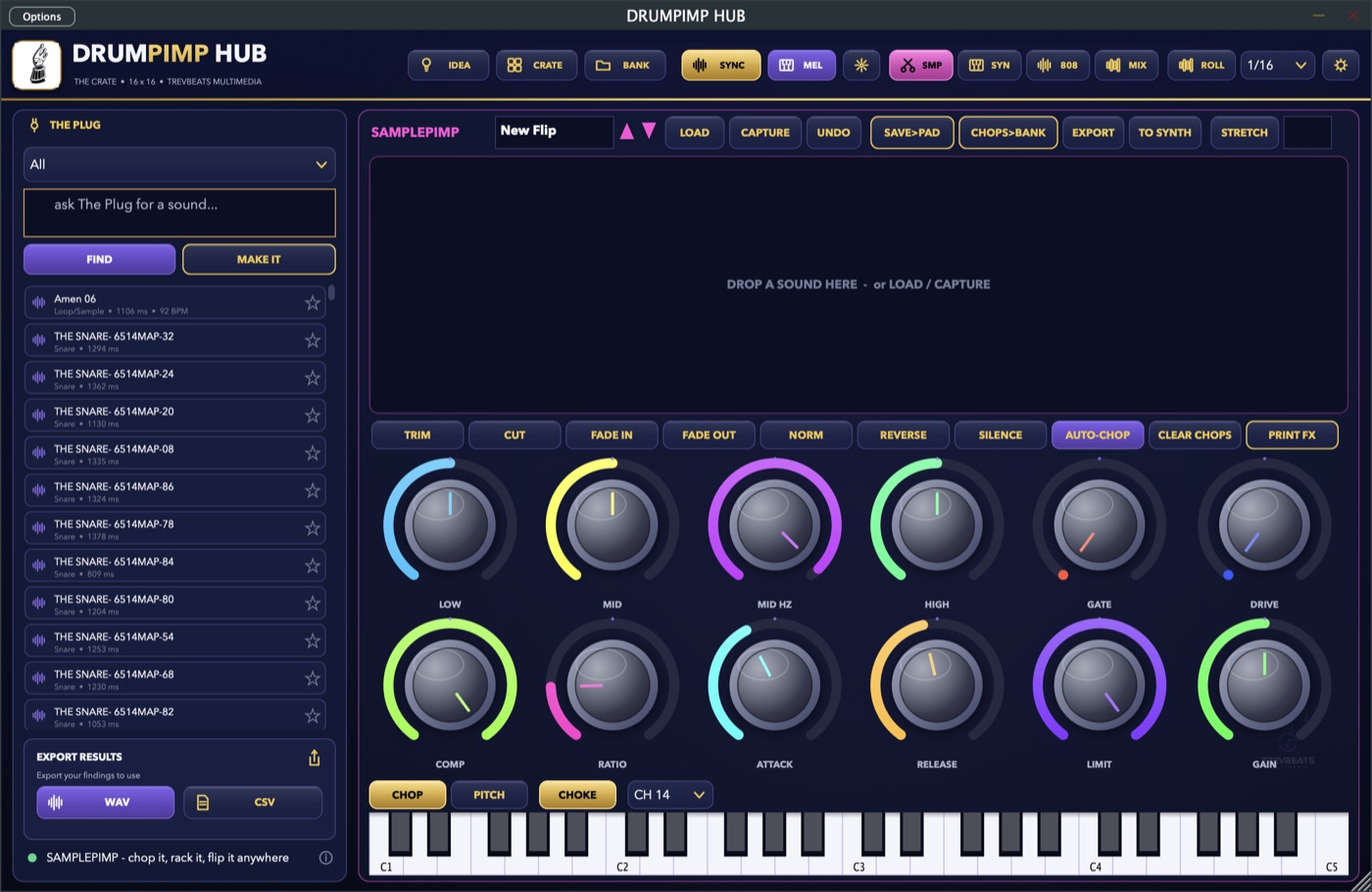Star THE SNARE- 6514MAP-84 sample
The width and height of the screenshot is (1372, 892).
(313, 566)
